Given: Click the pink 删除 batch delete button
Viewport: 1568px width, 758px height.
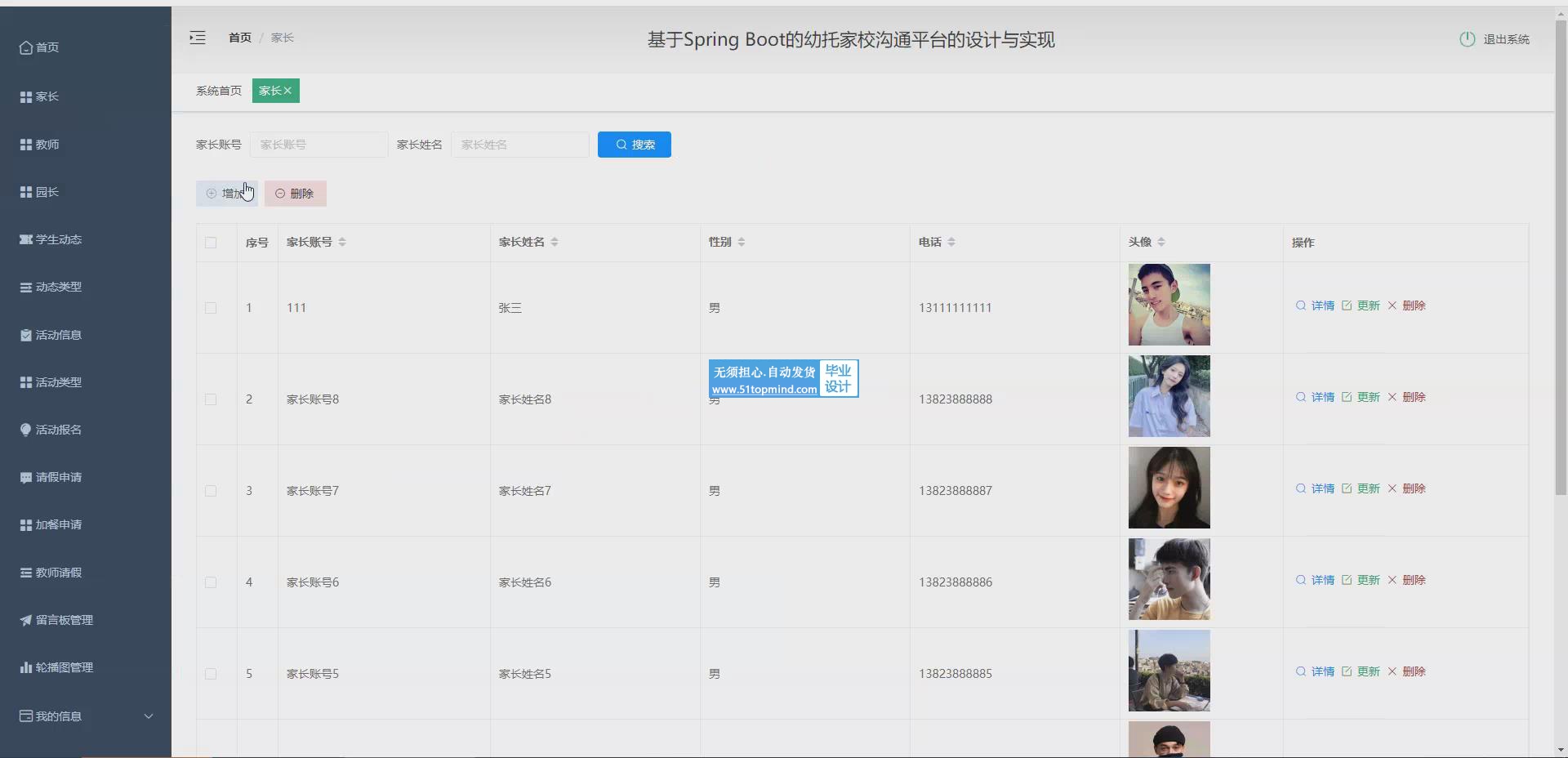Looking at the screenshot, I should pos(296,194).
